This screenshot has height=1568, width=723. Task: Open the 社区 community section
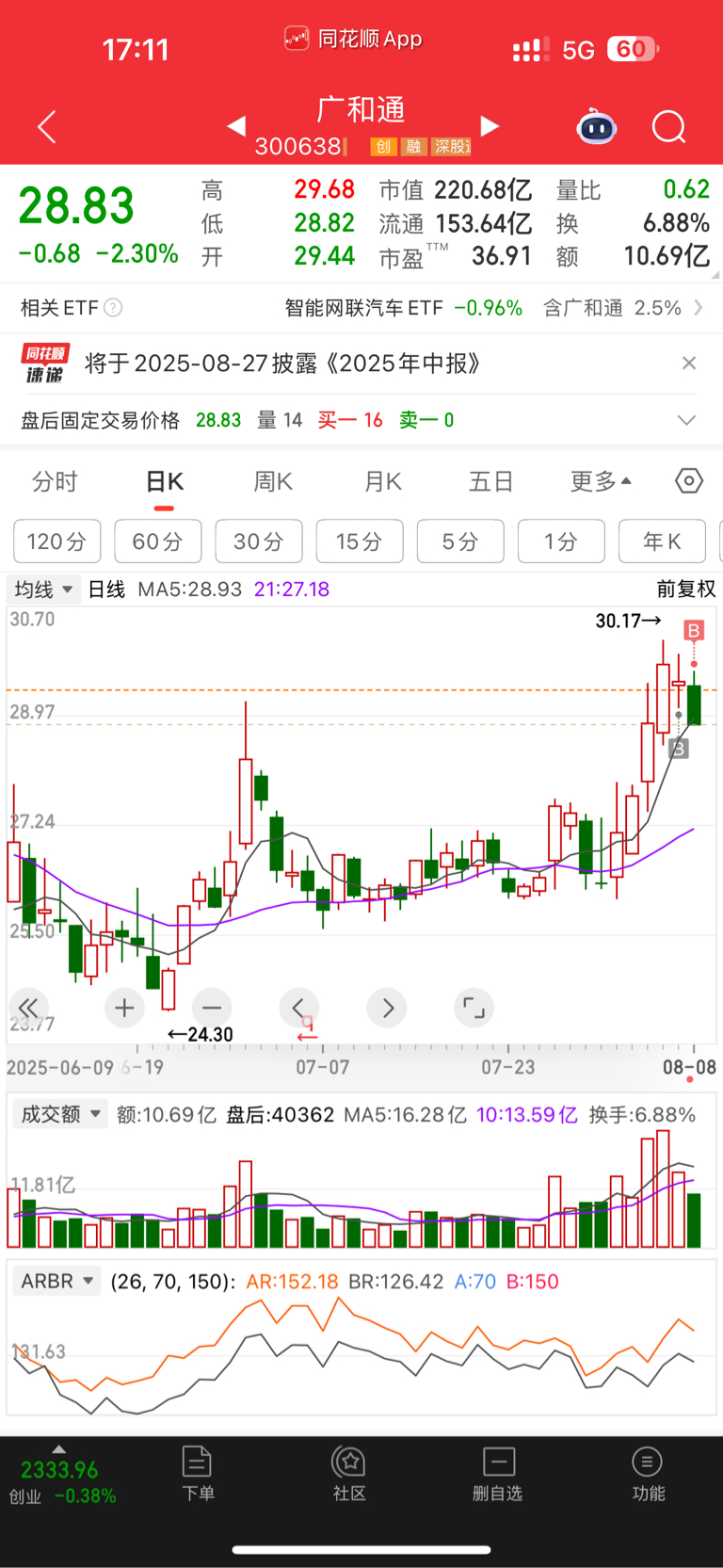coord(349,1474)
